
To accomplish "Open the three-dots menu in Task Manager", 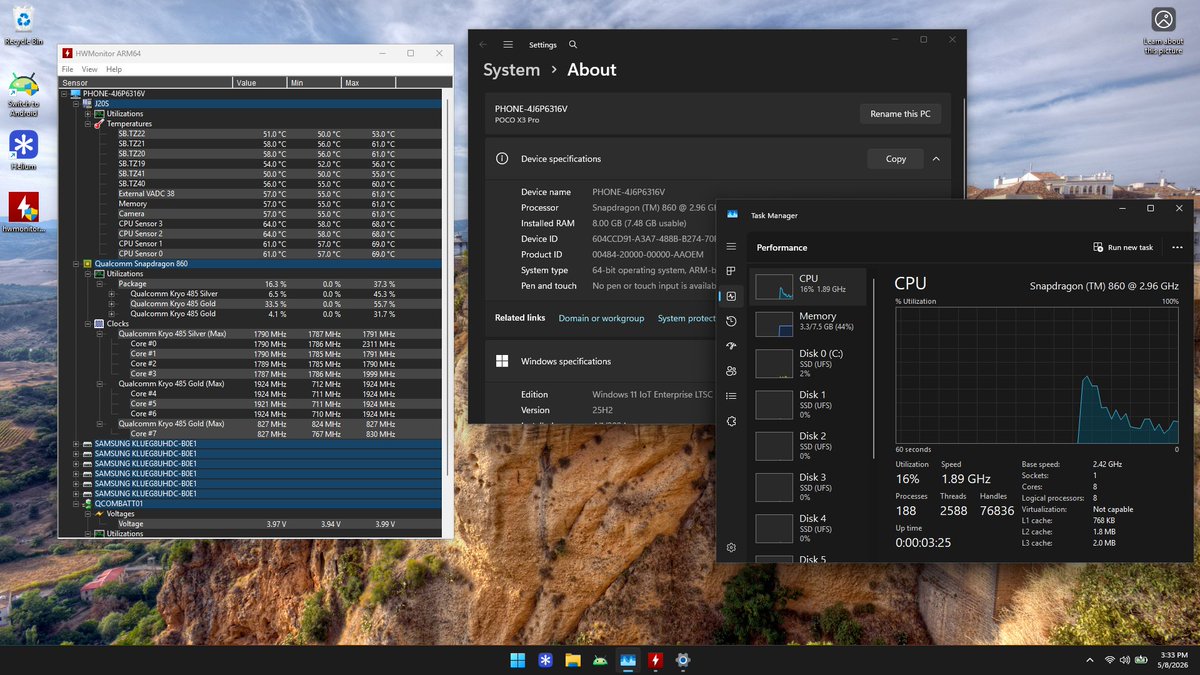I will click(1177, 247).
